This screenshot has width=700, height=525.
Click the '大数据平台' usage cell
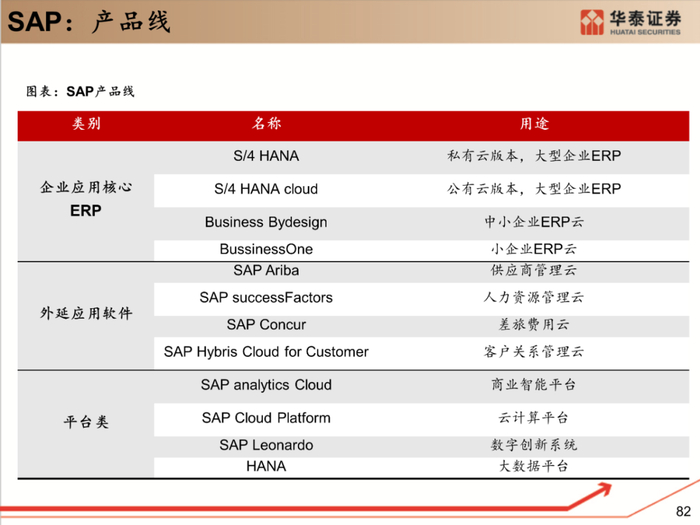coord(534,466)
